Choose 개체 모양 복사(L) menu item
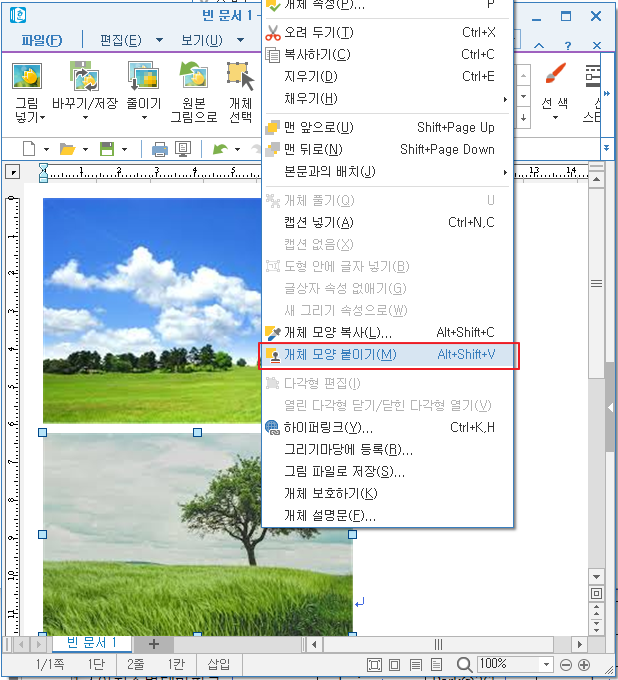Image resolution: width=618 pixels, height=680 pixels. pyautogui.click(x=387, y=333)
